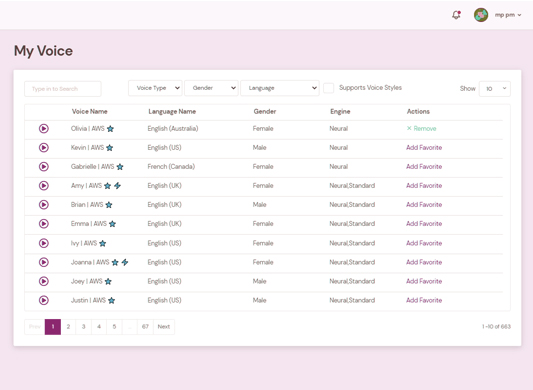Add Ivy as favorite
This screenshot has width=533, height=390.
pyautogui.click(x=424, y=243)
